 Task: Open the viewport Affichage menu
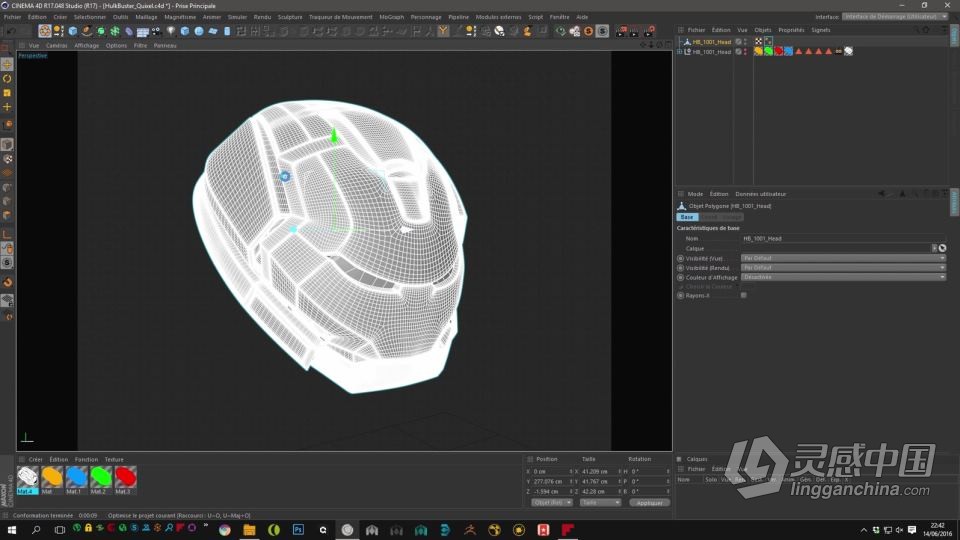(86, 45)
